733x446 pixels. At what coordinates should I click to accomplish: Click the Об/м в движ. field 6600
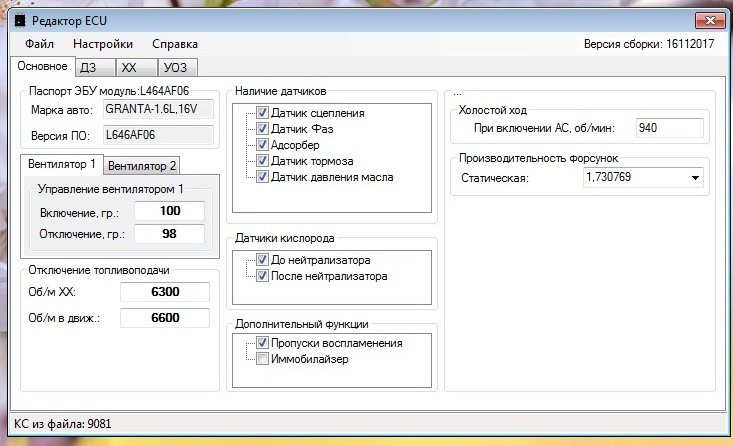click(165, 318)
